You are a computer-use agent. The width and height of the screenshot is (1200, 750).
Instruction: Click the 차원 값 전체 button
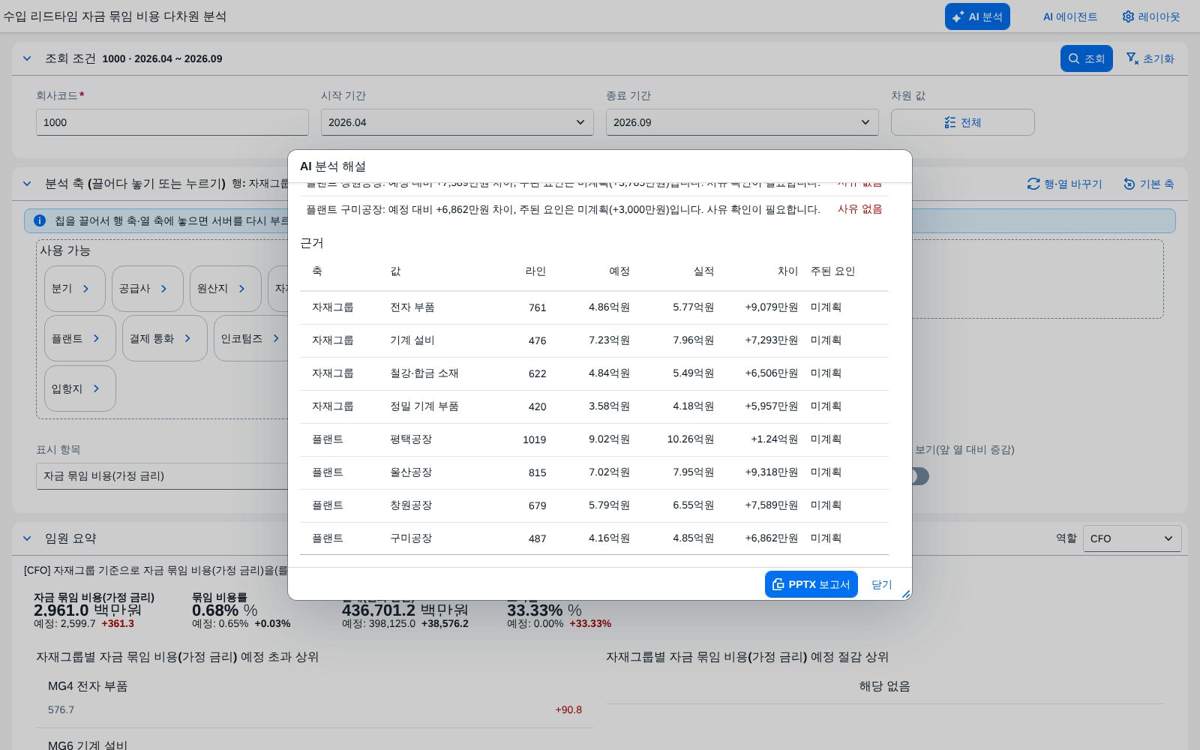point(962,122)
